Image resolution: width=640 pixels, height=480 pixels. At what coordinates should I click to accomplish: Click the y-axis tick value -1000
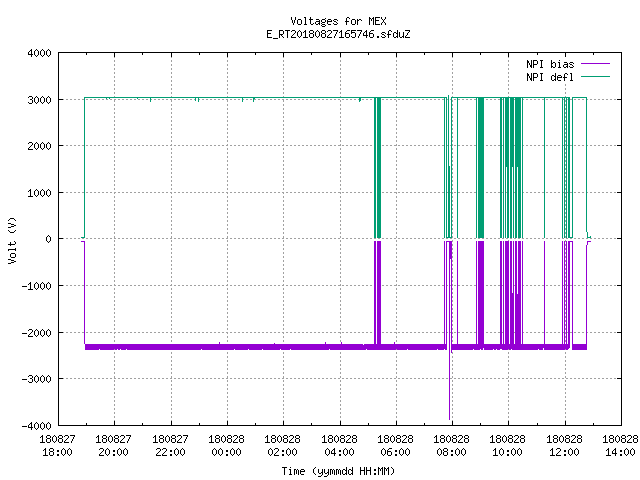[x=36, y=286]
